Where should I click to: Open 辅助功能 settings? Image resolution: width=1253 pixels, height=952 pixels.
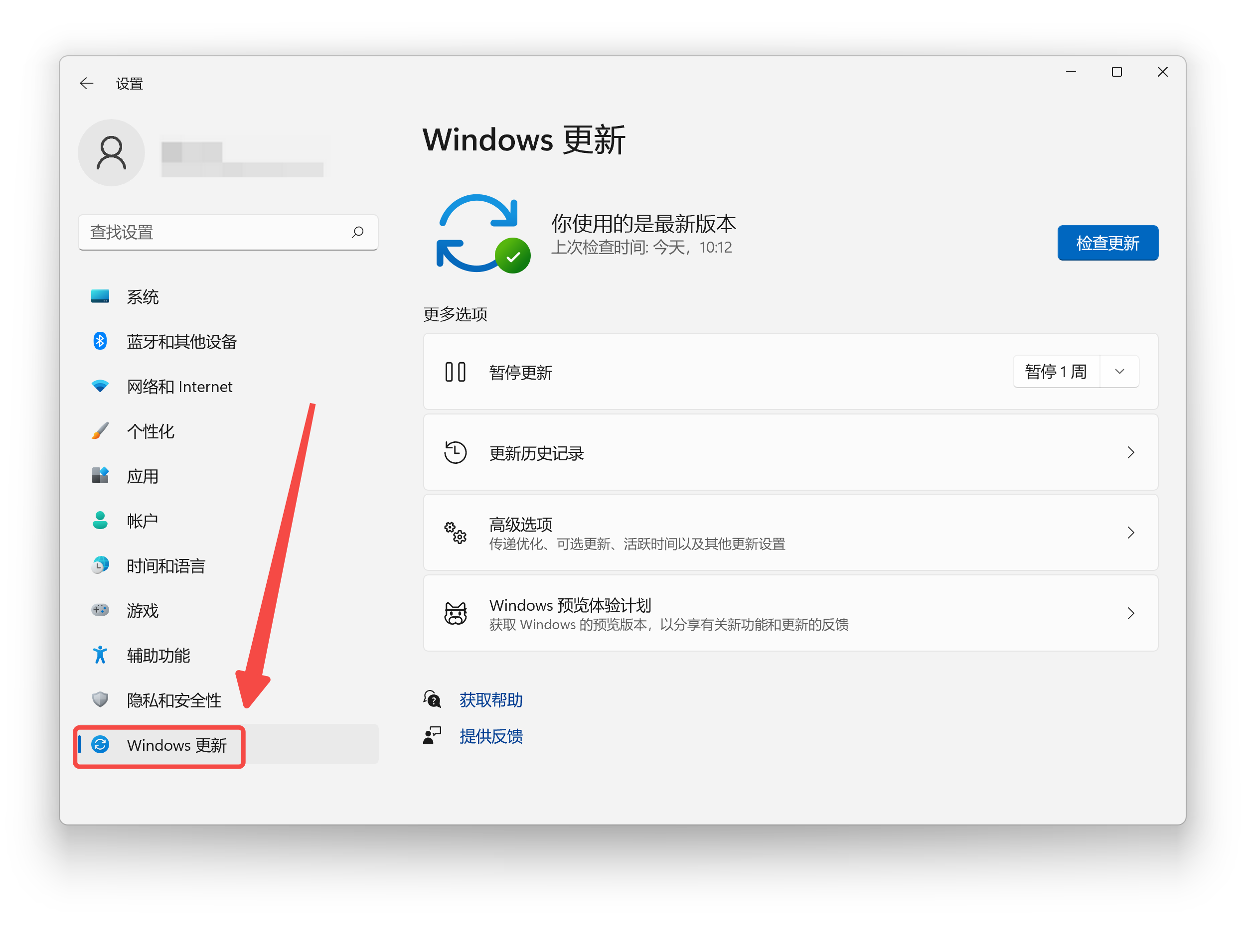tap(228, 655)
